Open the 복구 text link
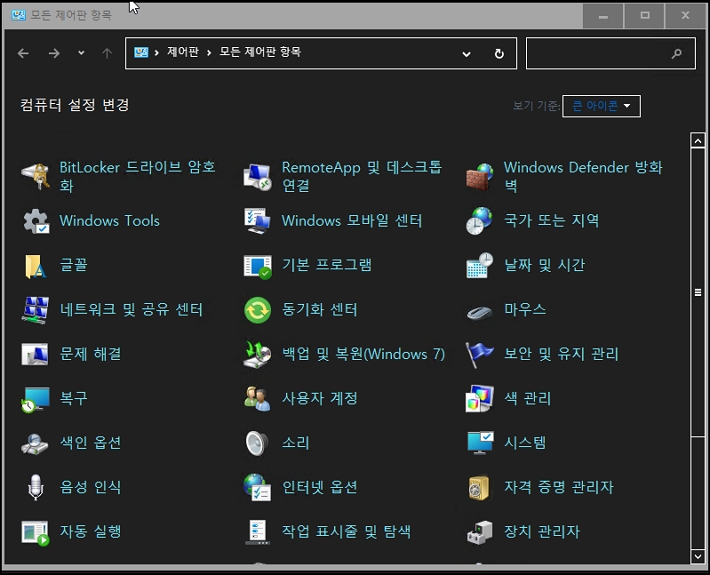The width and height of the screenshot is (710, 575). click(x=73, y=398)
